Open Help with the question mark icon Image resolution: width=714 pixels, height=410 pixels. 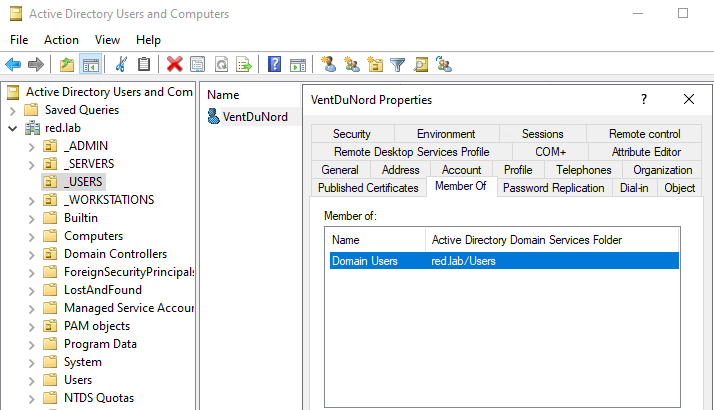click(273, 64)
